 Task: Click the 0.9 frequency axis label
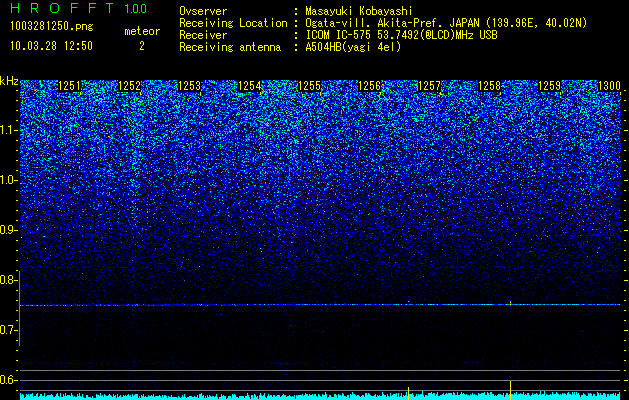click(x=7, y=230)
